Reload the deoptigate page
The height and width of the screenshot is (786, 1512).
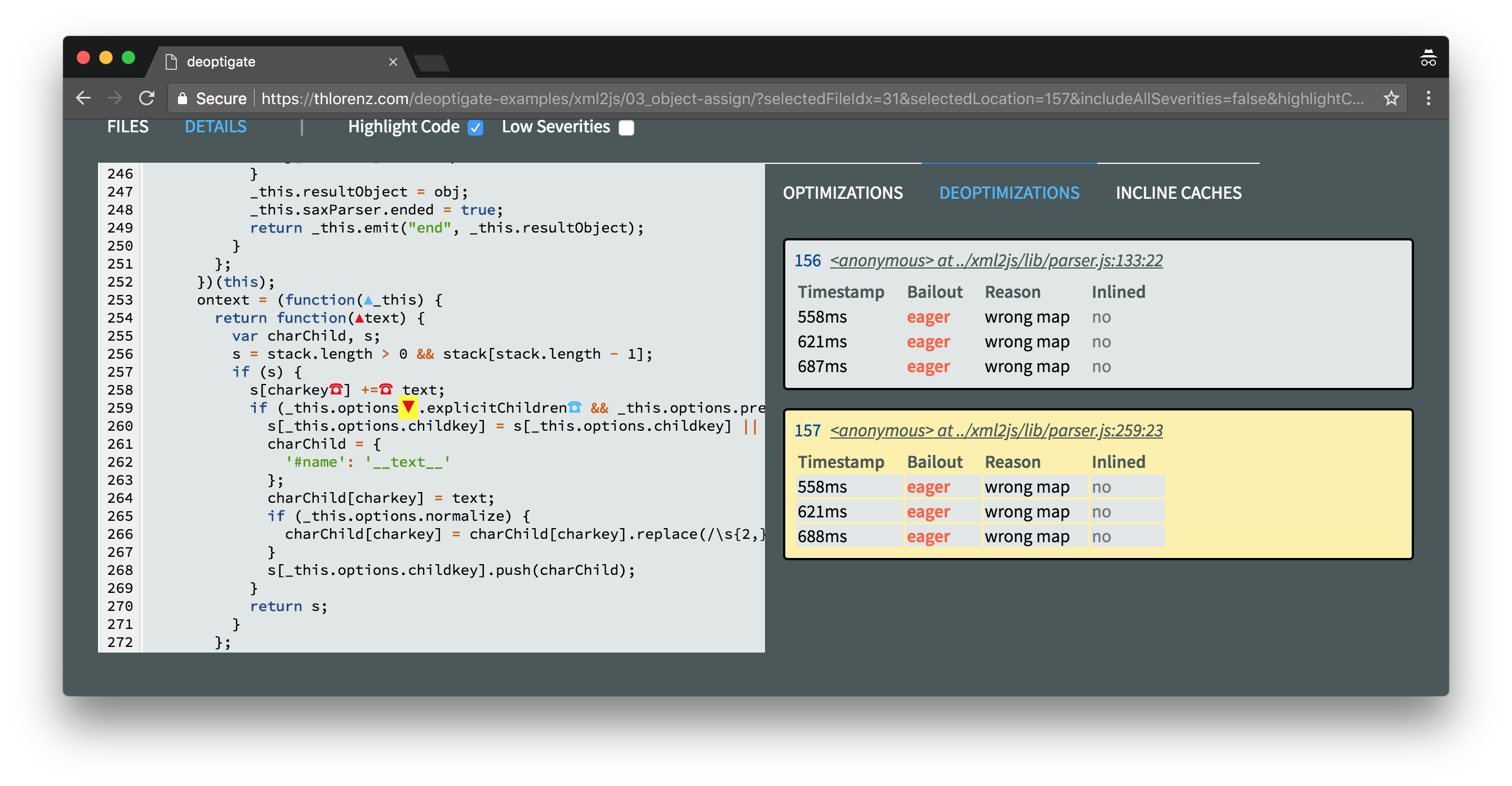[146, 98]
